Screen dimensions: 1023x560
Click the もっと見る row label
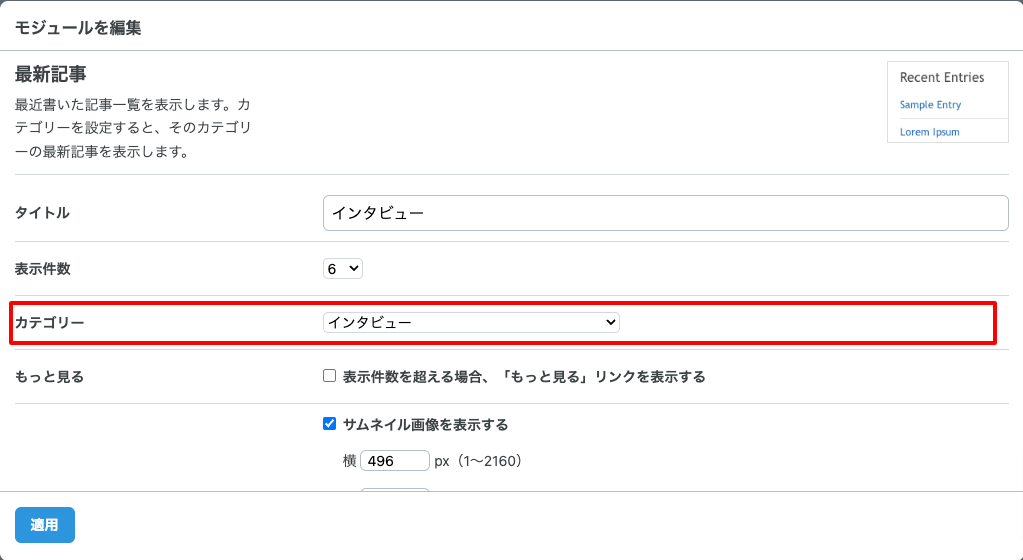(x=49, y=377)
